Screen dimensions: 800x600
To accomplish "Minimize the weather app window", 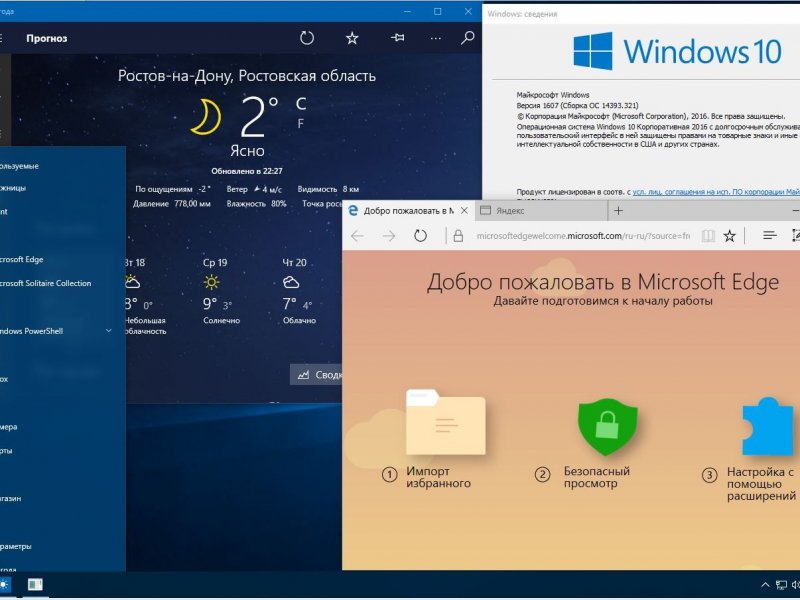I will [x=407, y=11].
